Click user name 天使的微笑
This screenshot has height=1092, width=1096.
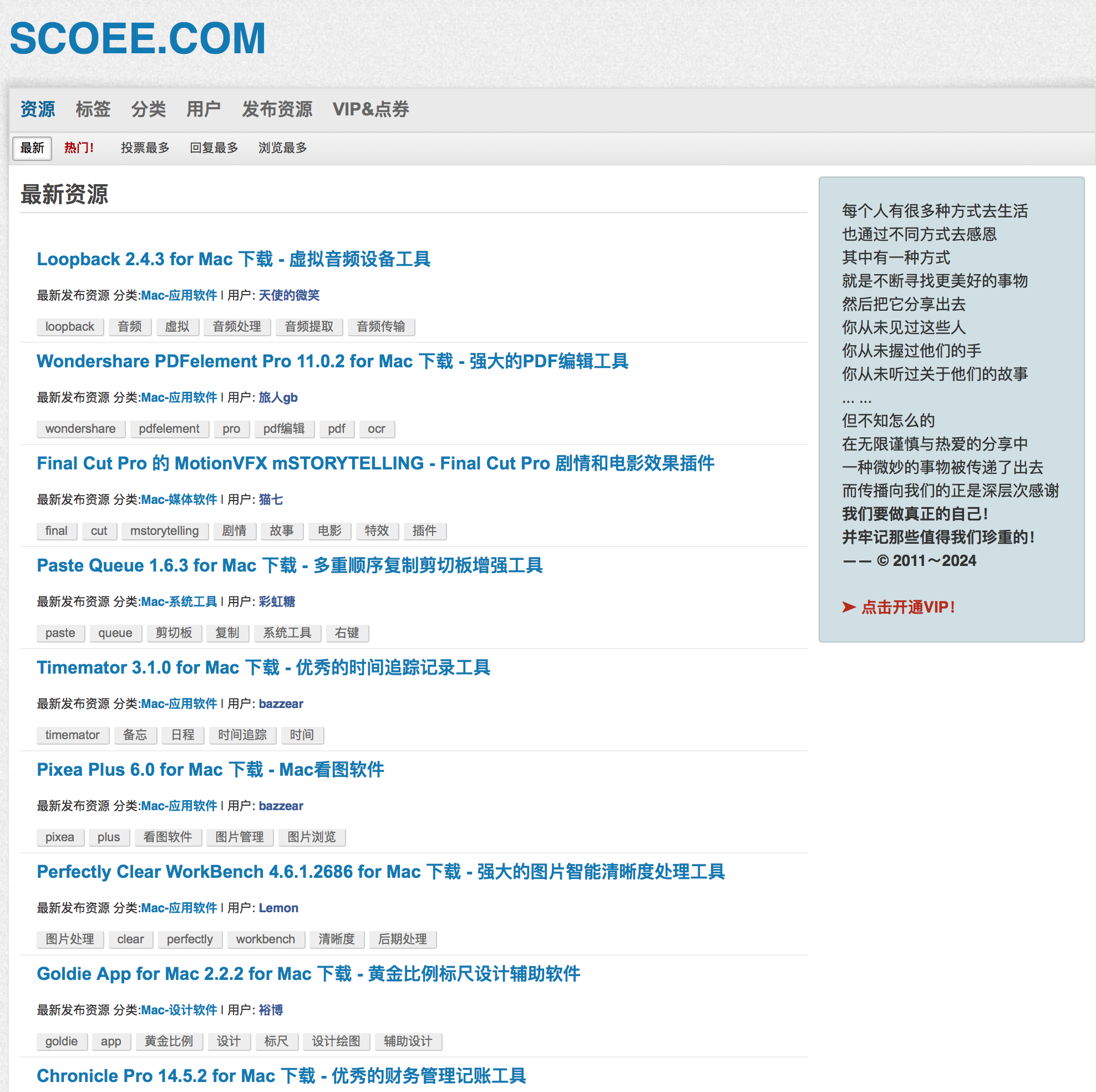[x=289, y=295]
